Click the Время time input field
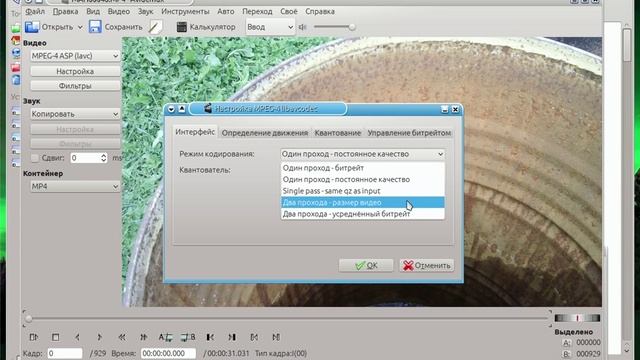Image resolution: width=640 pixels, height=360 pixels. click(x=168, y=353)
